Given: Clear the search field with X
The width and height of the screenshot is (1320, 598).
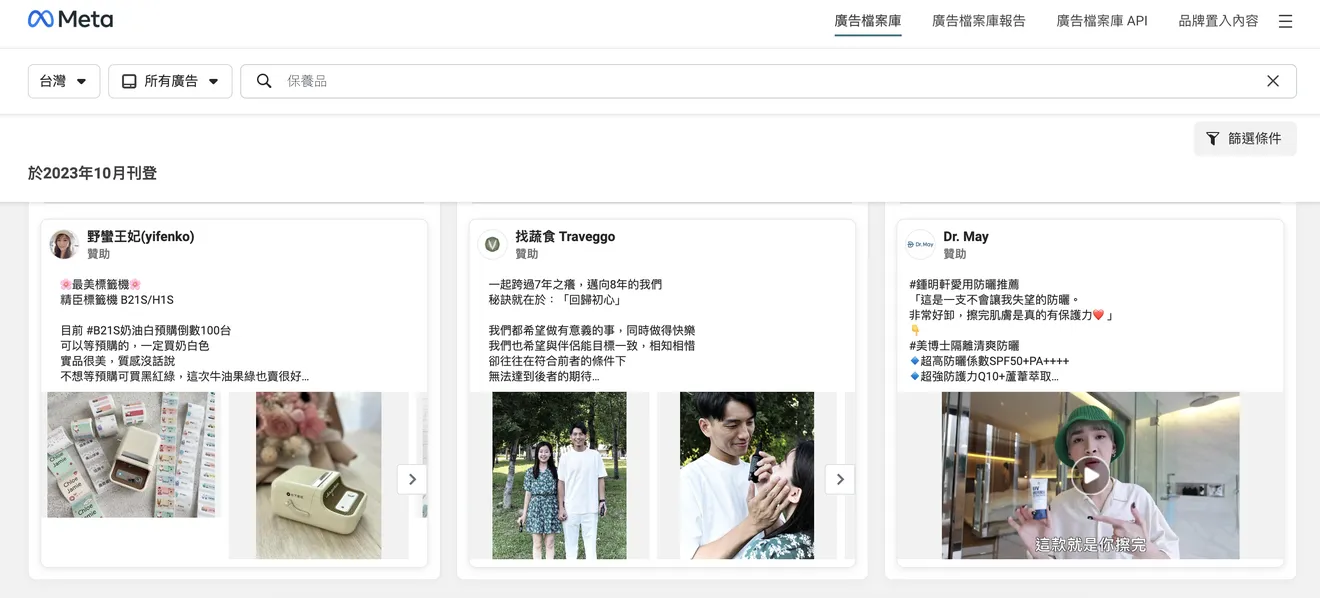Looking at the screenshot, I should coord(1273,81).
